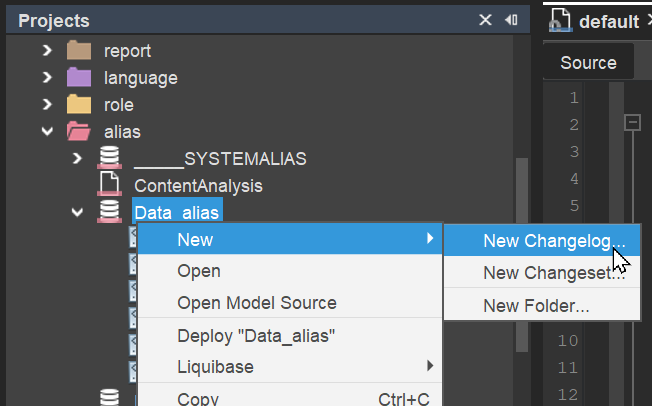Viewport: 652px width, 406px height.
Task: Select the language tree item
Action: pyautogui.click(x=141, y=78)
